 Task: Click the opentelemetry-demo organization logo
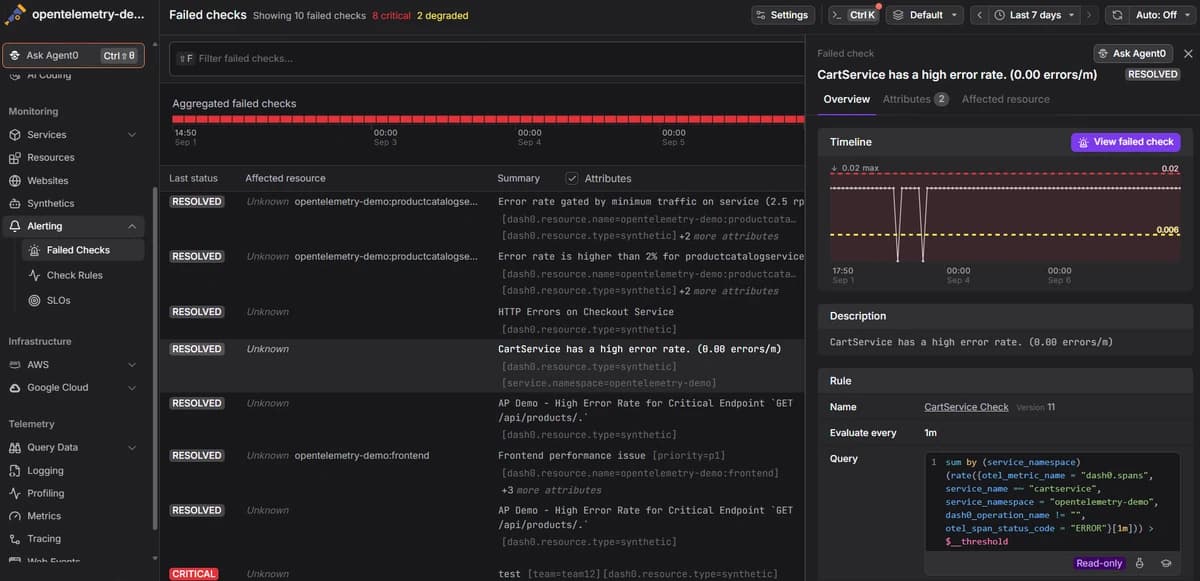pos(15,15)
